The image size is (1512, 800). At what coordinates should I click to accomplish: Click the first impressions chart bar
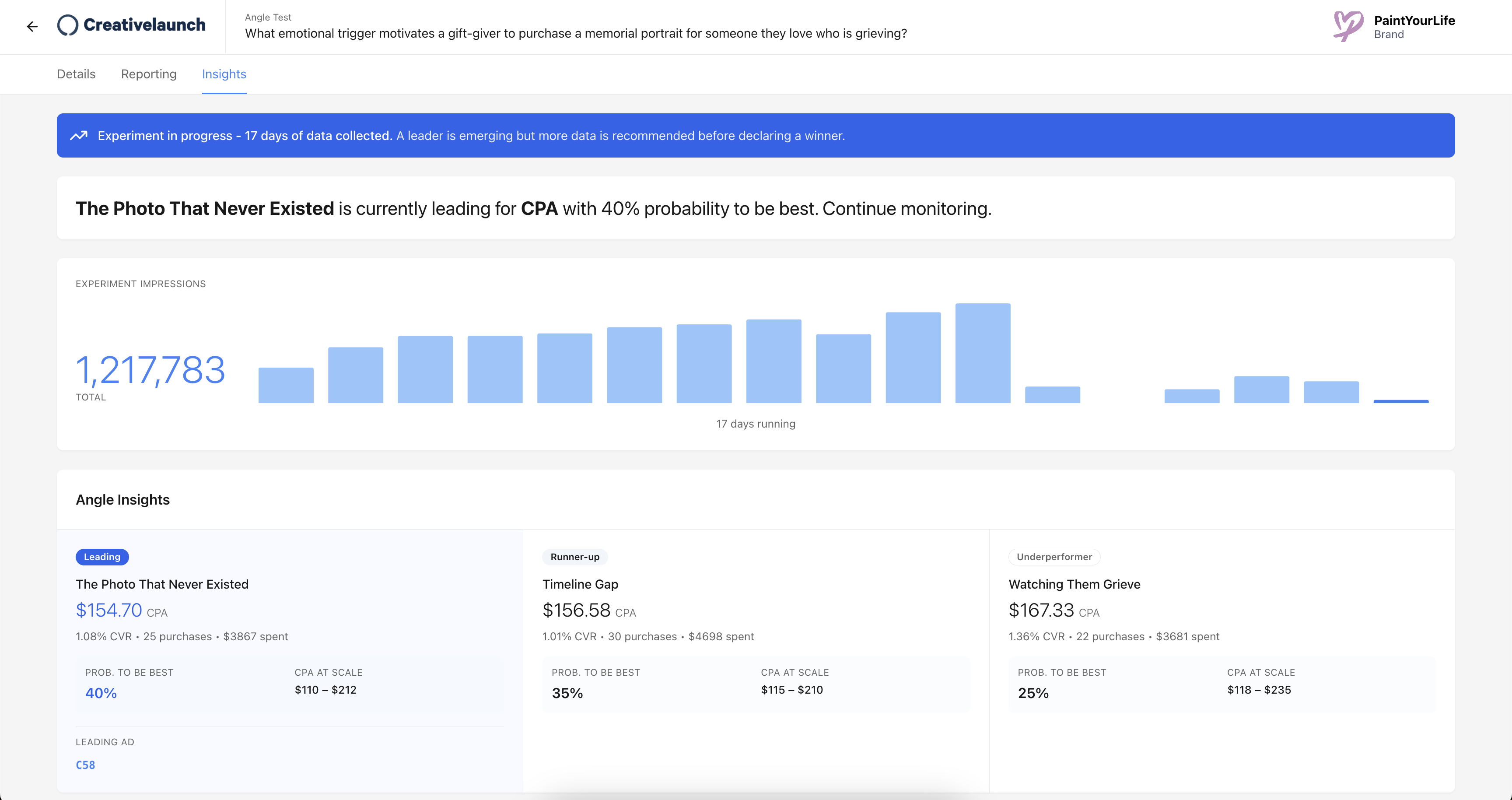pos(286,385)
